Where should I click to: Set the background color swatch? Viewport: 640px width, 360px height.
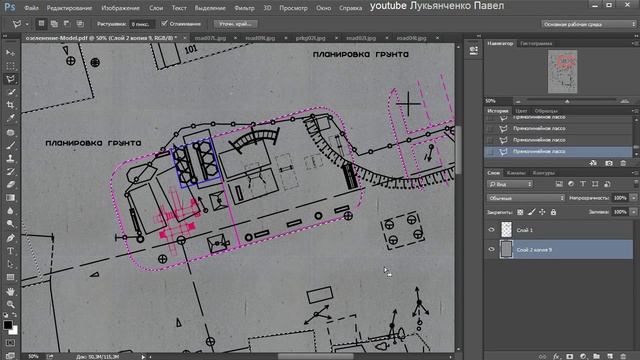click(x=14, y=331)
